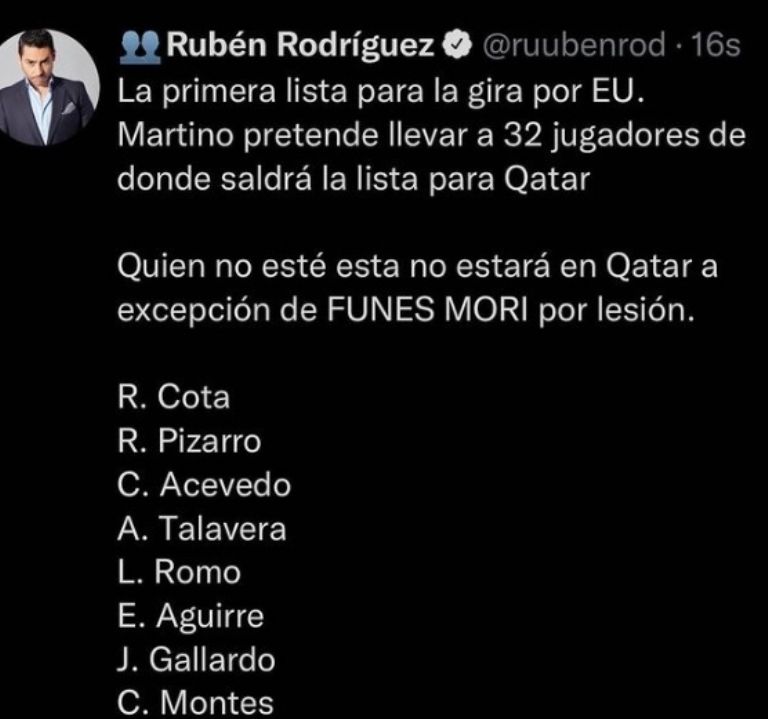Select the E. Aguirre list entry
Image resolution: width=768 pixels, height=719 pixels.
point(191,617)
